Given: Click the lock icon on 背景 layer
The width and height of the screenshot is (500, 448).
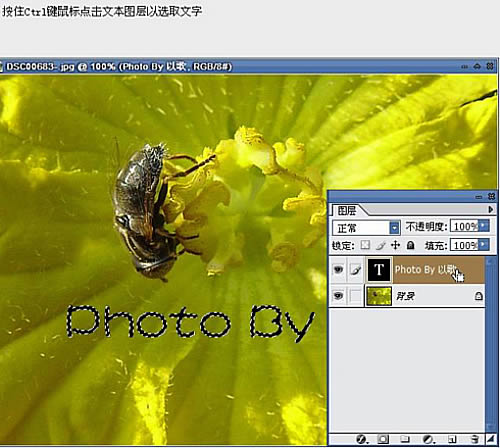Looking at the screenshot, I should 479,296.
